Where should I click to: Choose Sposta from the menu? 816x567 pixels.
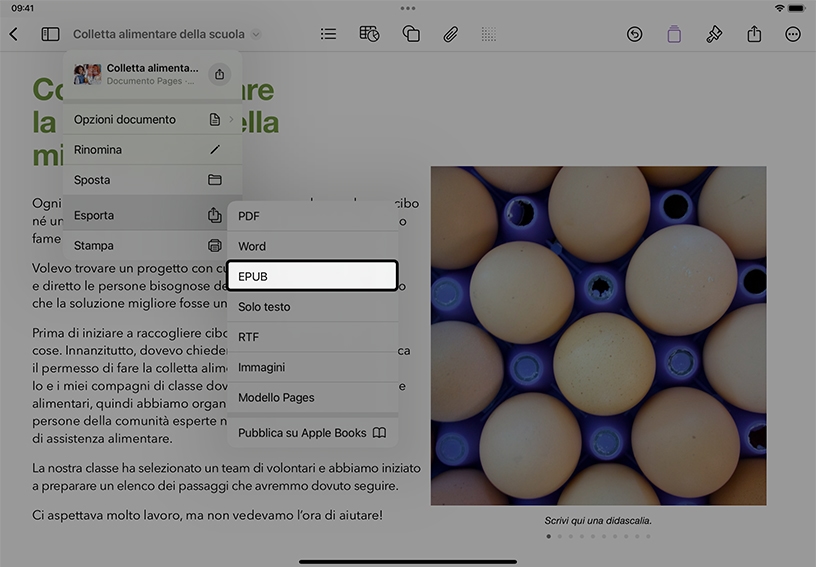tap(152, 180)
